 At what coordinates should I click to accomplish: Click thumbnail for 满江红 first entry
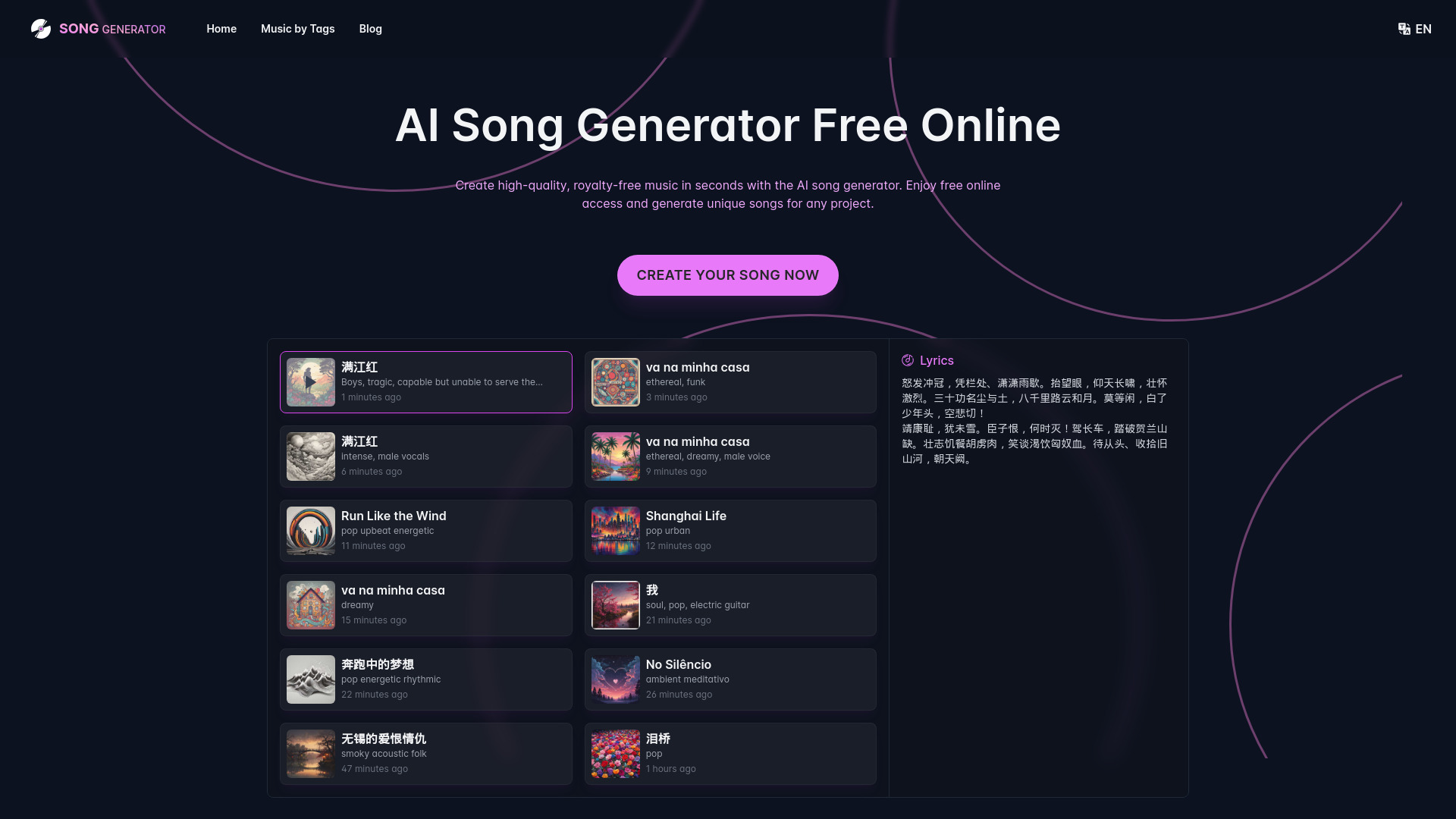click(x=311, y=381)
